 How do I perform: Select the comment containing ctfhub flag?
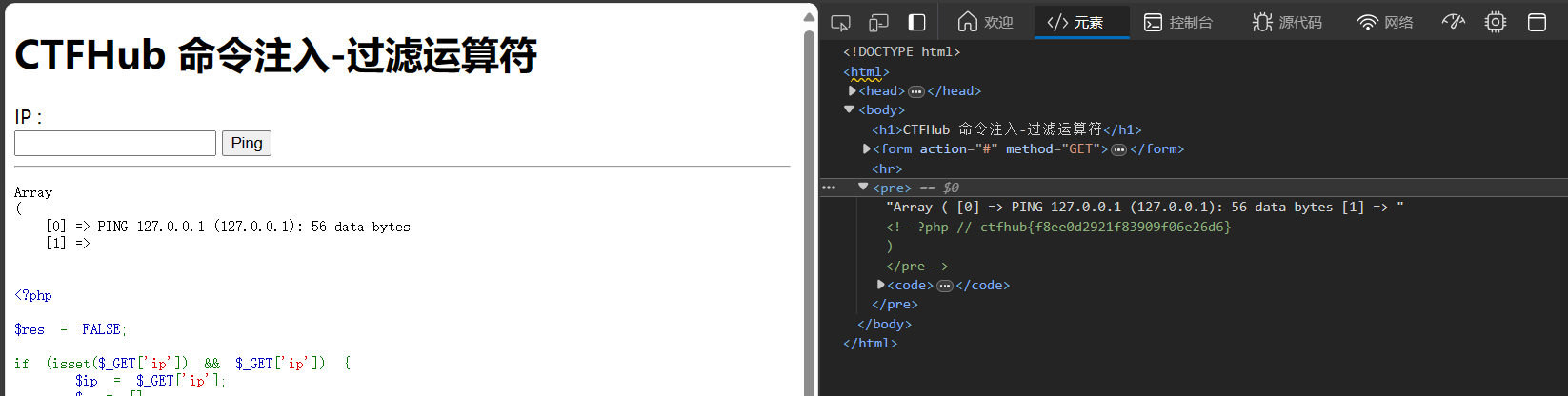click(x=1058, y=227)
